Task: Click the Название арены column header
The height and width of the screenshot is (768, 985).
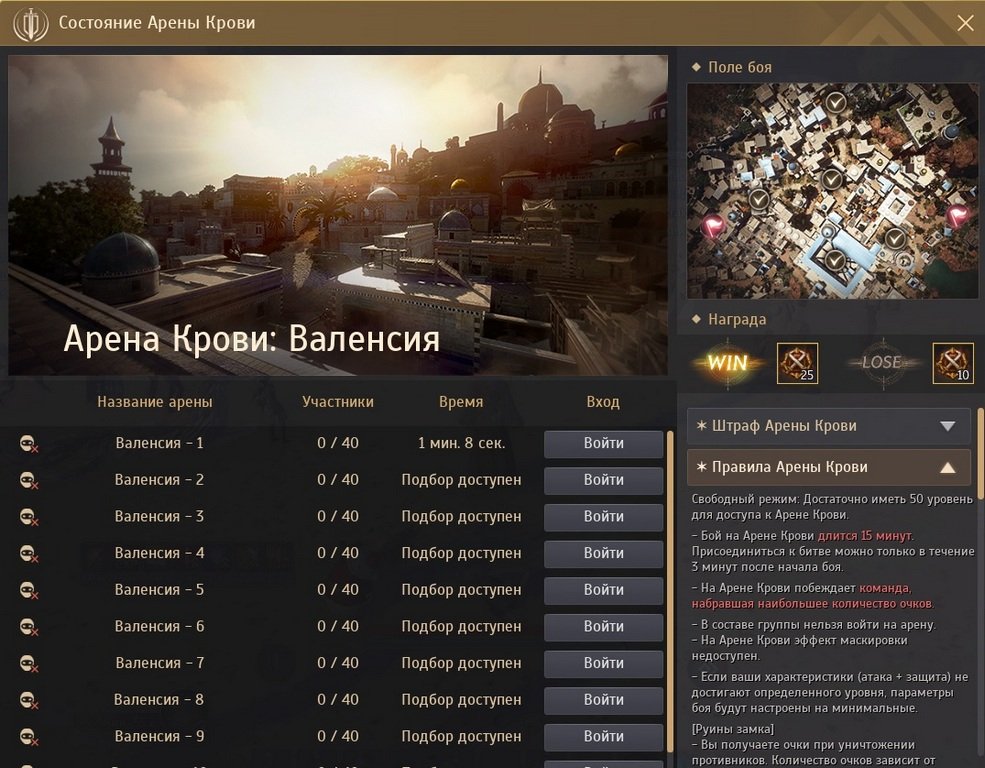Action: pyautogui.click(x=155, y=402)
